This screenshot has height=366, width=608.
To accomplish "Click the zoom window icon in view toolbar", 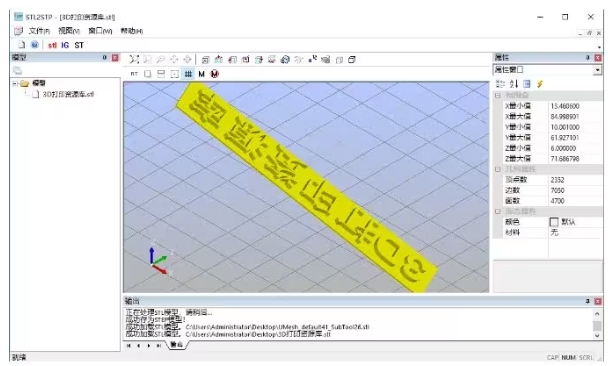I will [148, 59].
